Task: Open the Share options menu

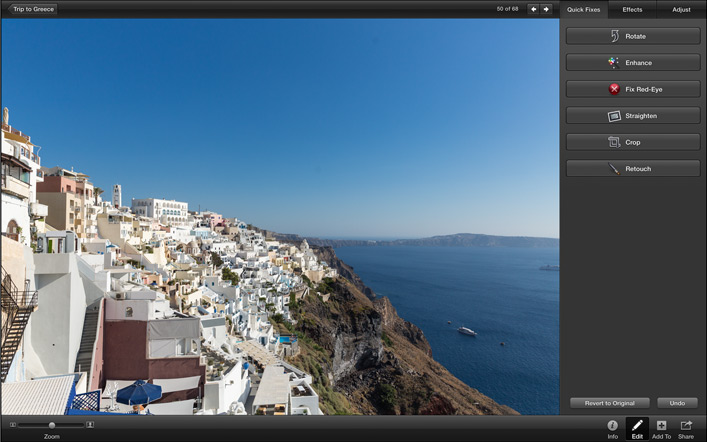Action: tap(686, 429)
